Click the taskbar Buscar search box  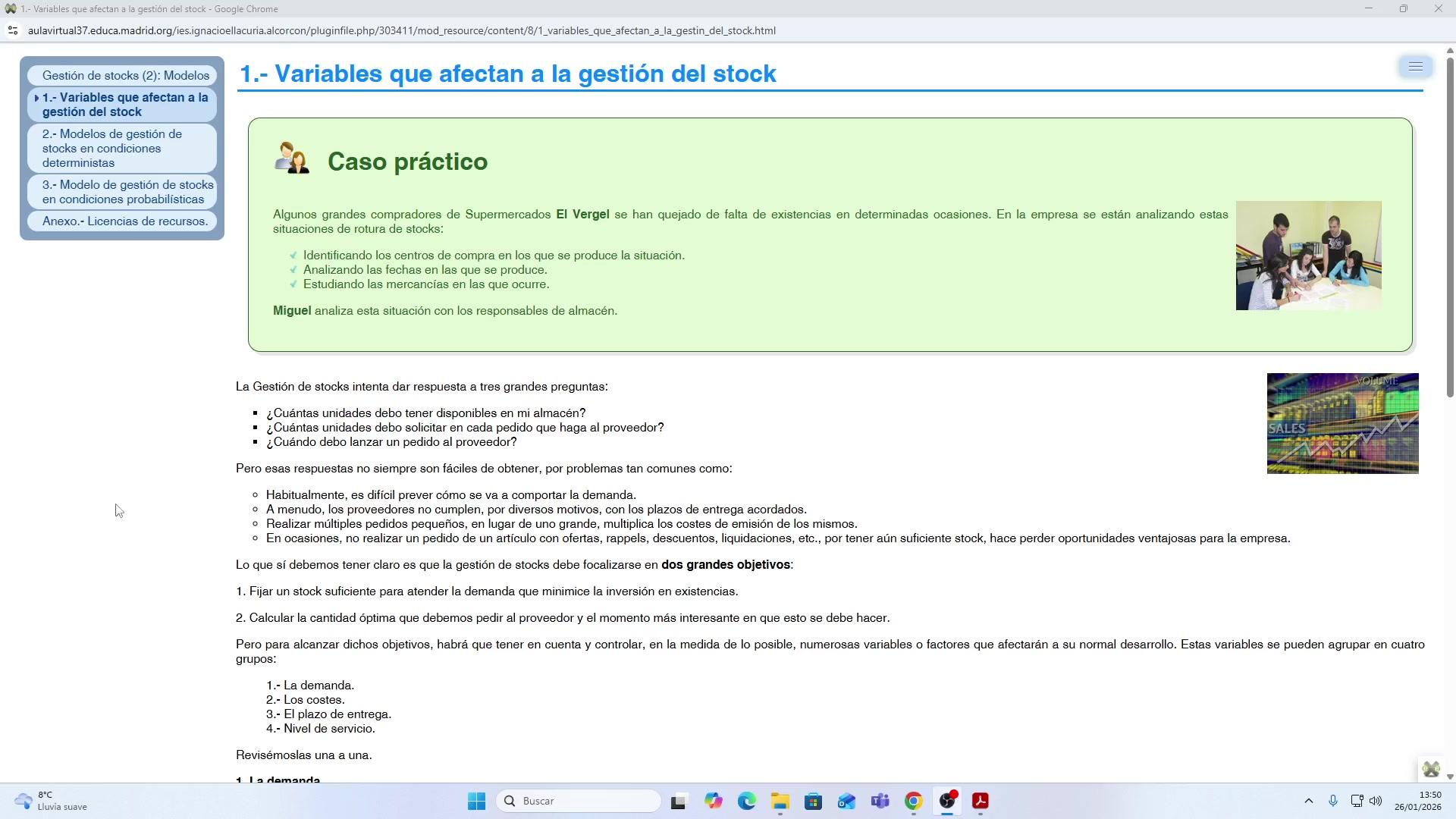(579, 801)
